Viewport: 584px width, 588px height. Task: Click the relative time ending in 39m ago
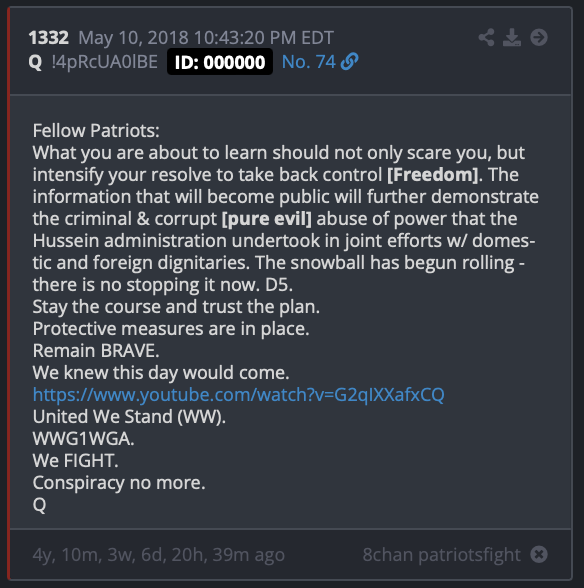point(159,555)
